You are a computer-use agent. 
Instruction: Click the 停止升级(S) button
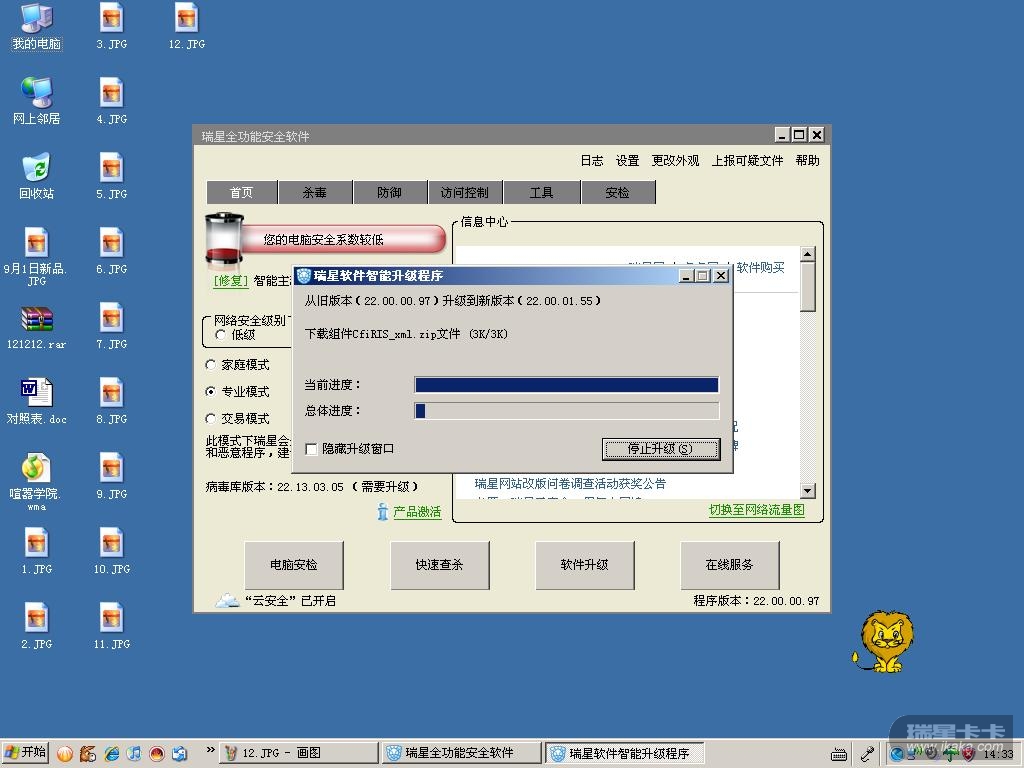pyautogui.click(x=661, y=449)
